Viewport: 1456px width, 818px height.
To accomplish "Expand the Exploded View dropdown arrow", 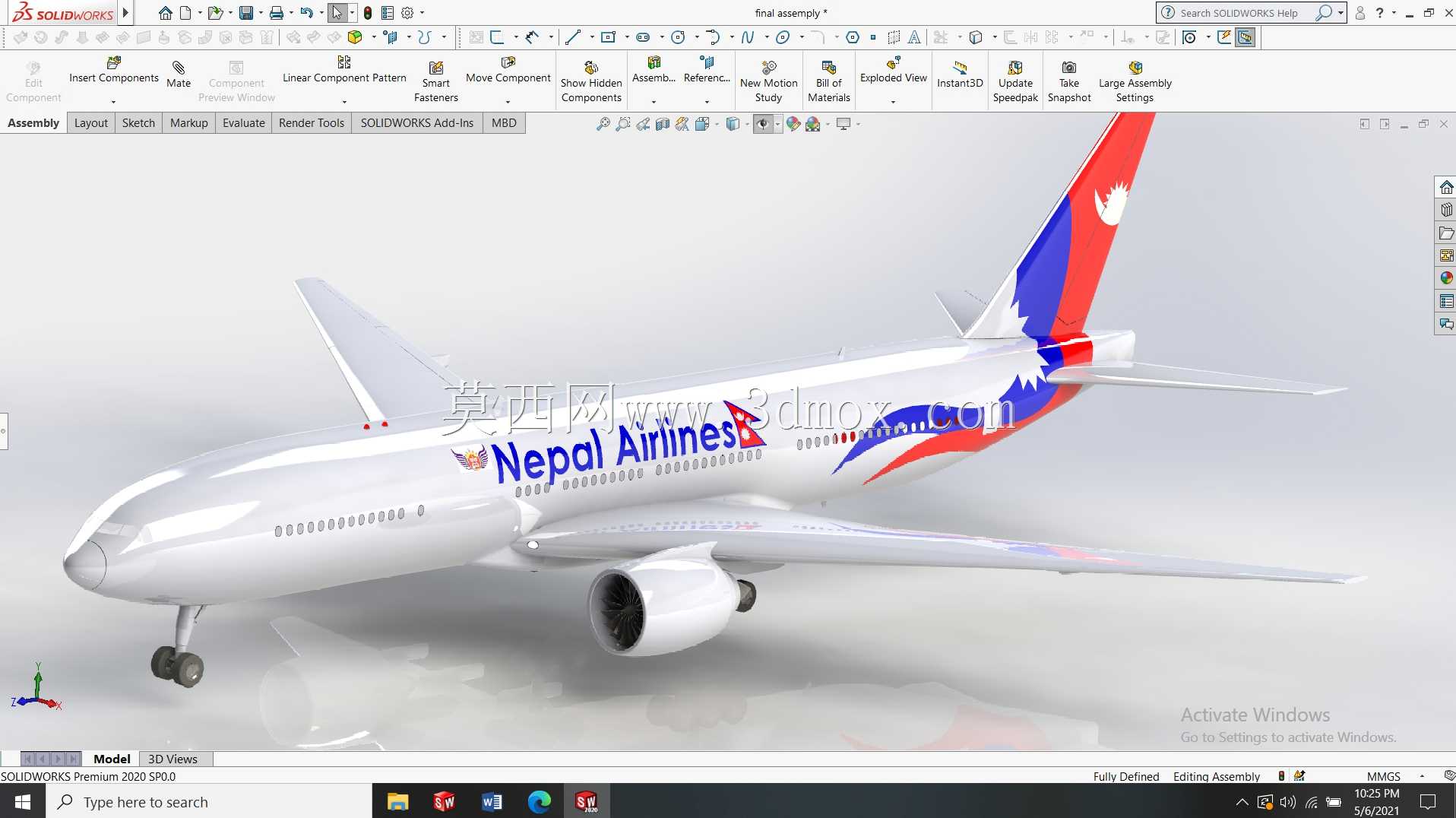I will (x=893, y=101).
